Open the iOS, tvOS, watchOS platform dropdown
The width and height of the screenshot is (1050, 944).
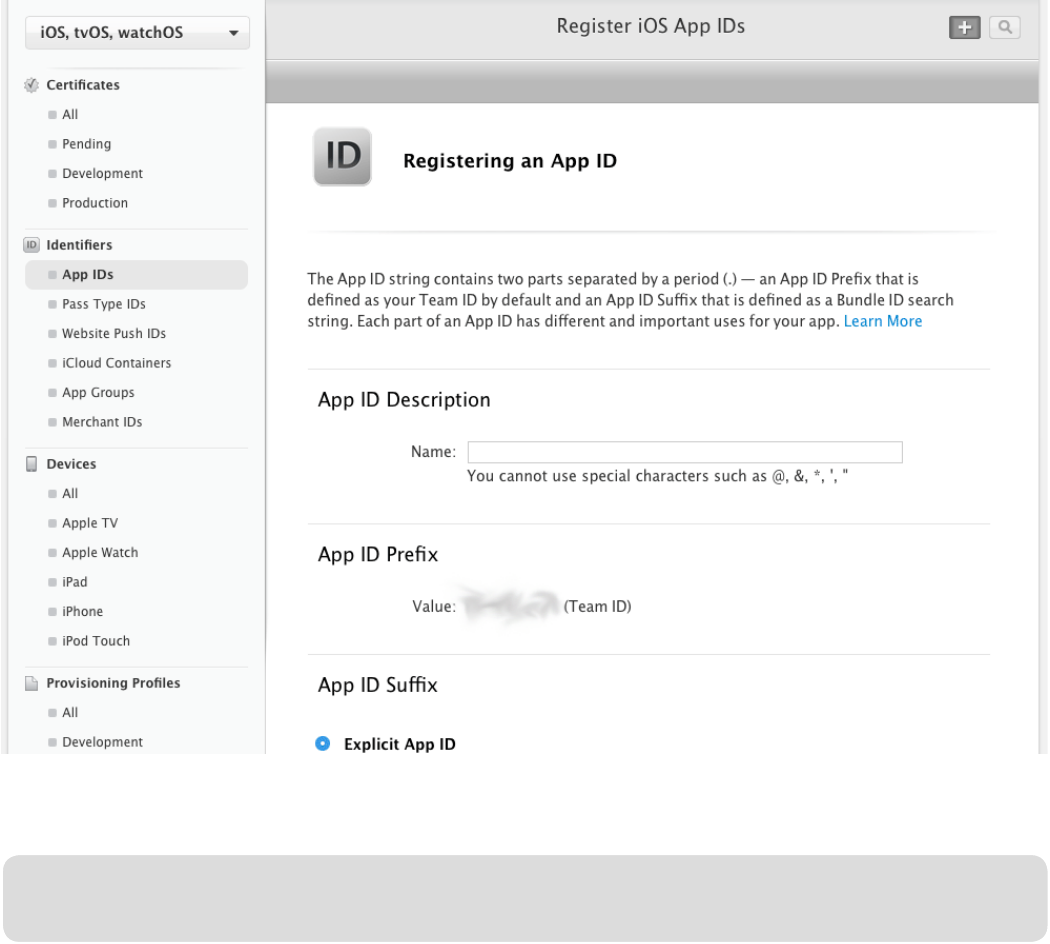[137, 33]
